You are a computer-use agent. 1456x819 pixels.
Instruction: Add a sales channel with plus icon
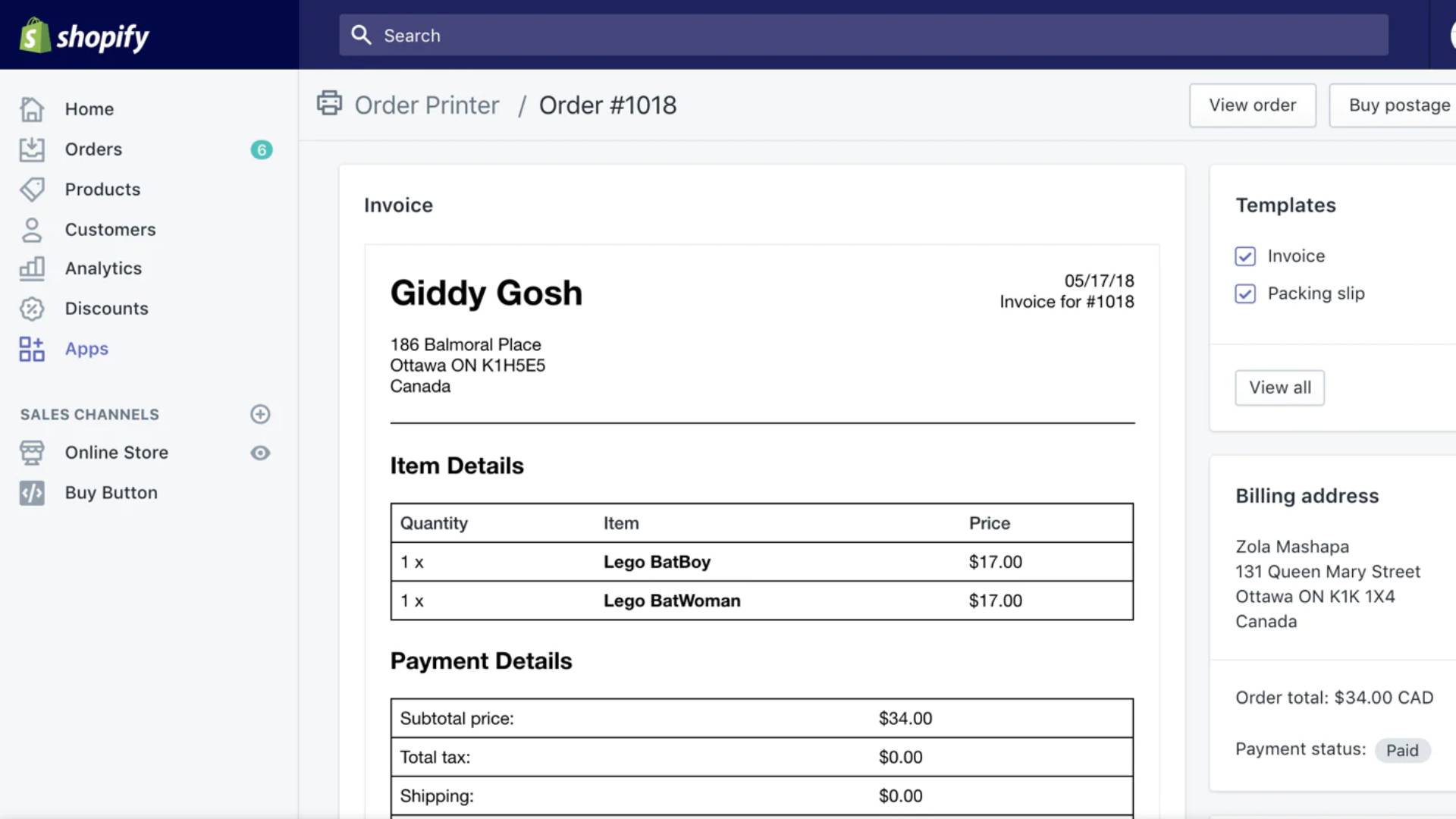260,414
